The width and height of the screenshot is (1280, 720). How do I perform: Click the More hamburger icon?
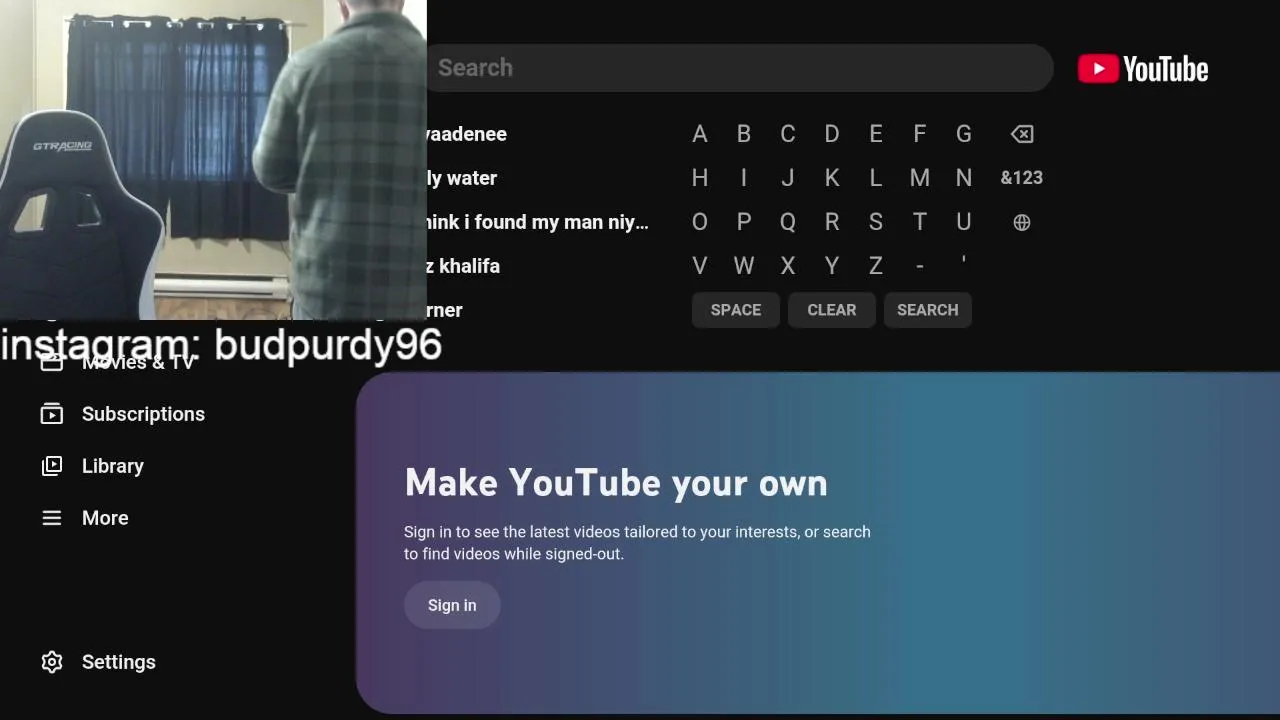tap(52, 518)
